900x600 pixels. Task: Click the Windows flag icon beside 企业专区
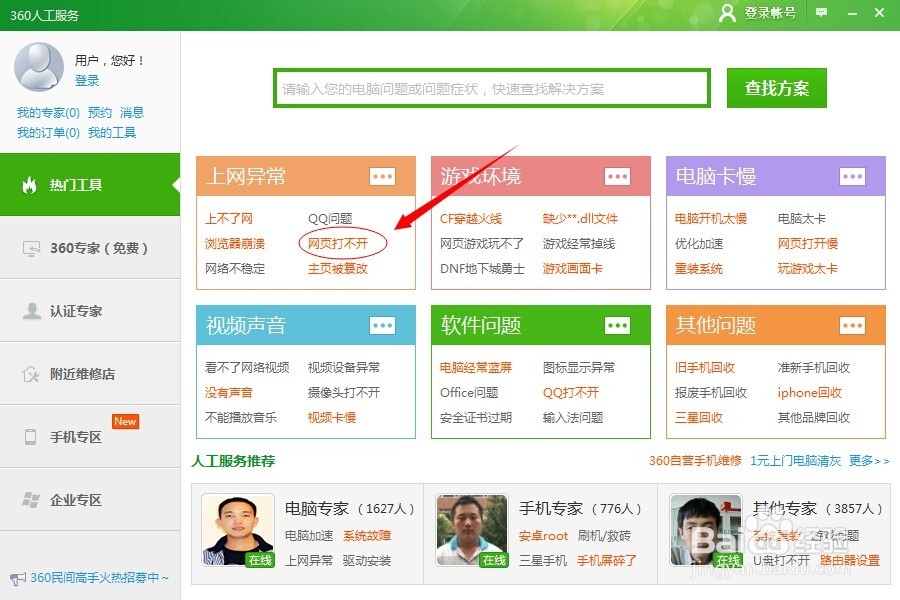point(31,500)
